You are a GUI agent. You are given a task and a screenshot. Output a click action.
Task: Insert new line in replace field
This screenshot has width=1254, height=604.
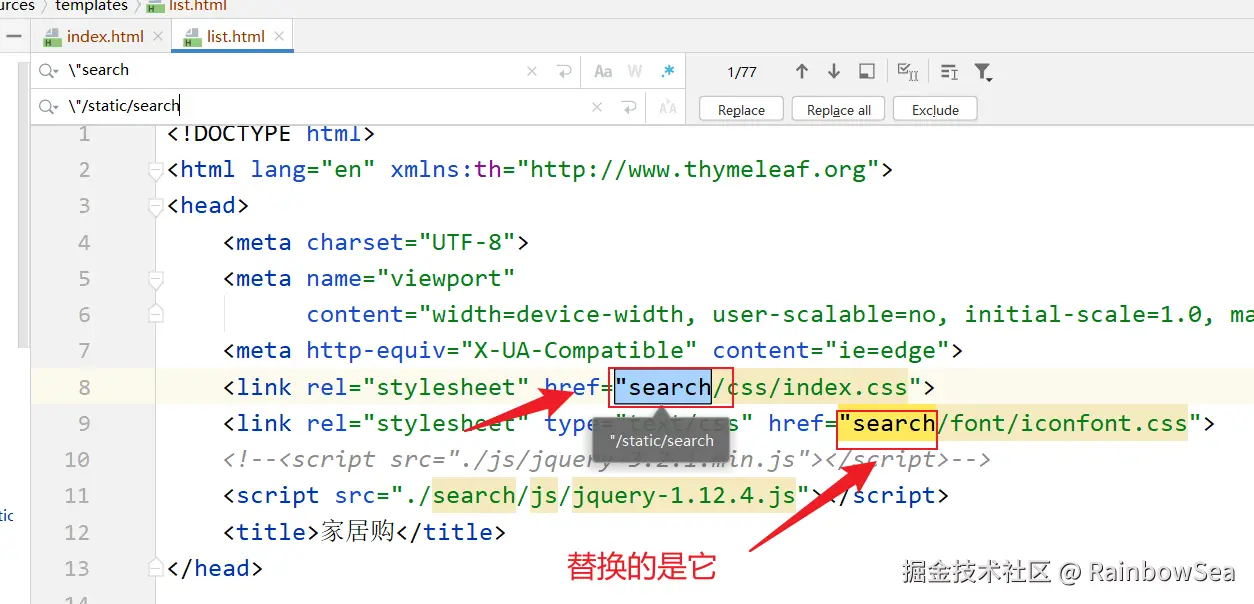point(629,107)
